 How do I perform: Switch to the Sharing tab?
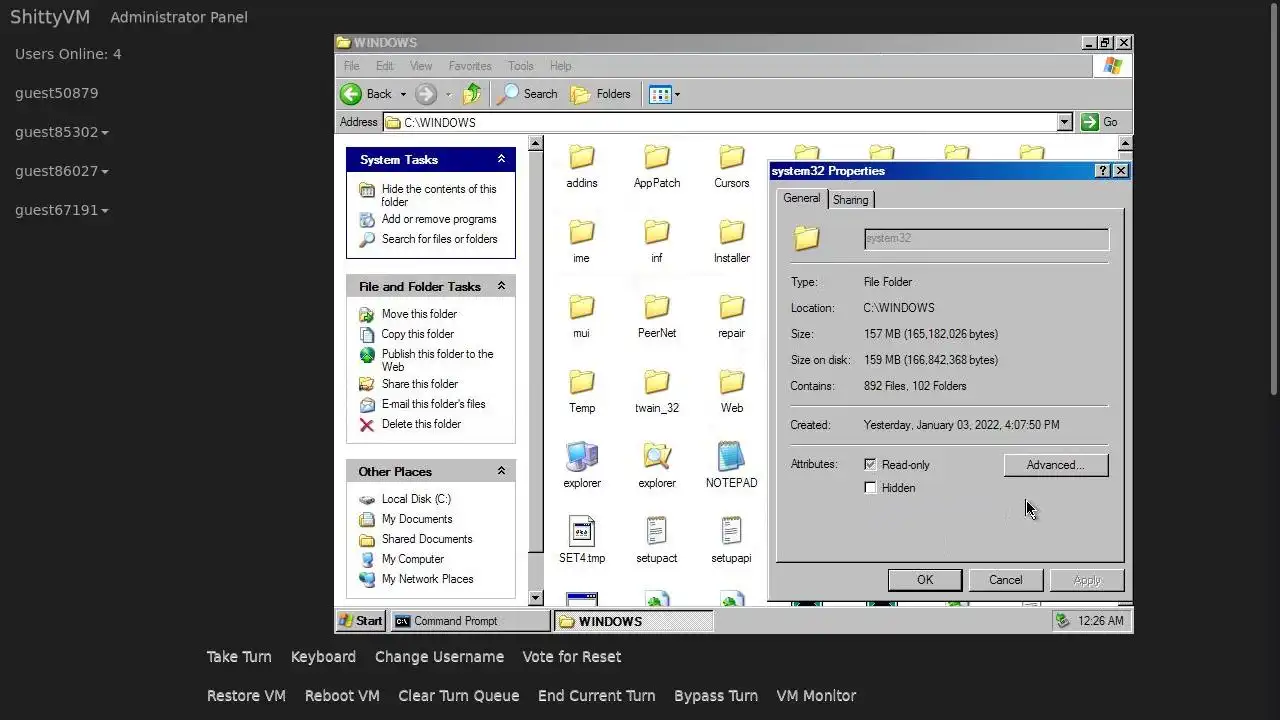(851, 200)
